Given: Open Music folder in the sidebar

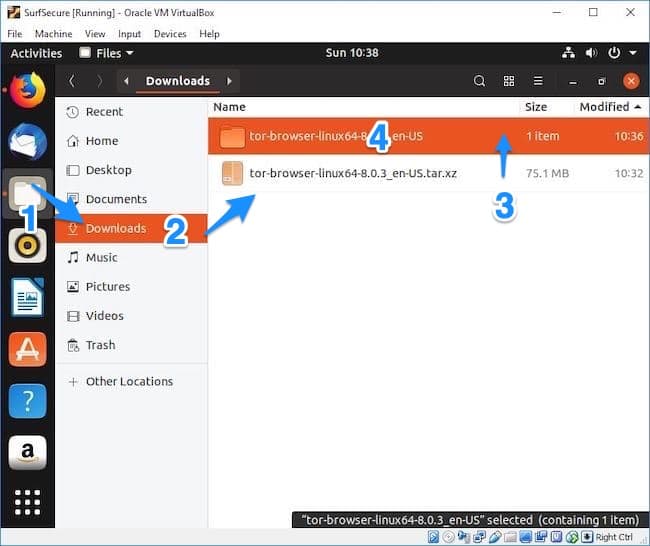Looking at the screenshot, I should [131, 257].
